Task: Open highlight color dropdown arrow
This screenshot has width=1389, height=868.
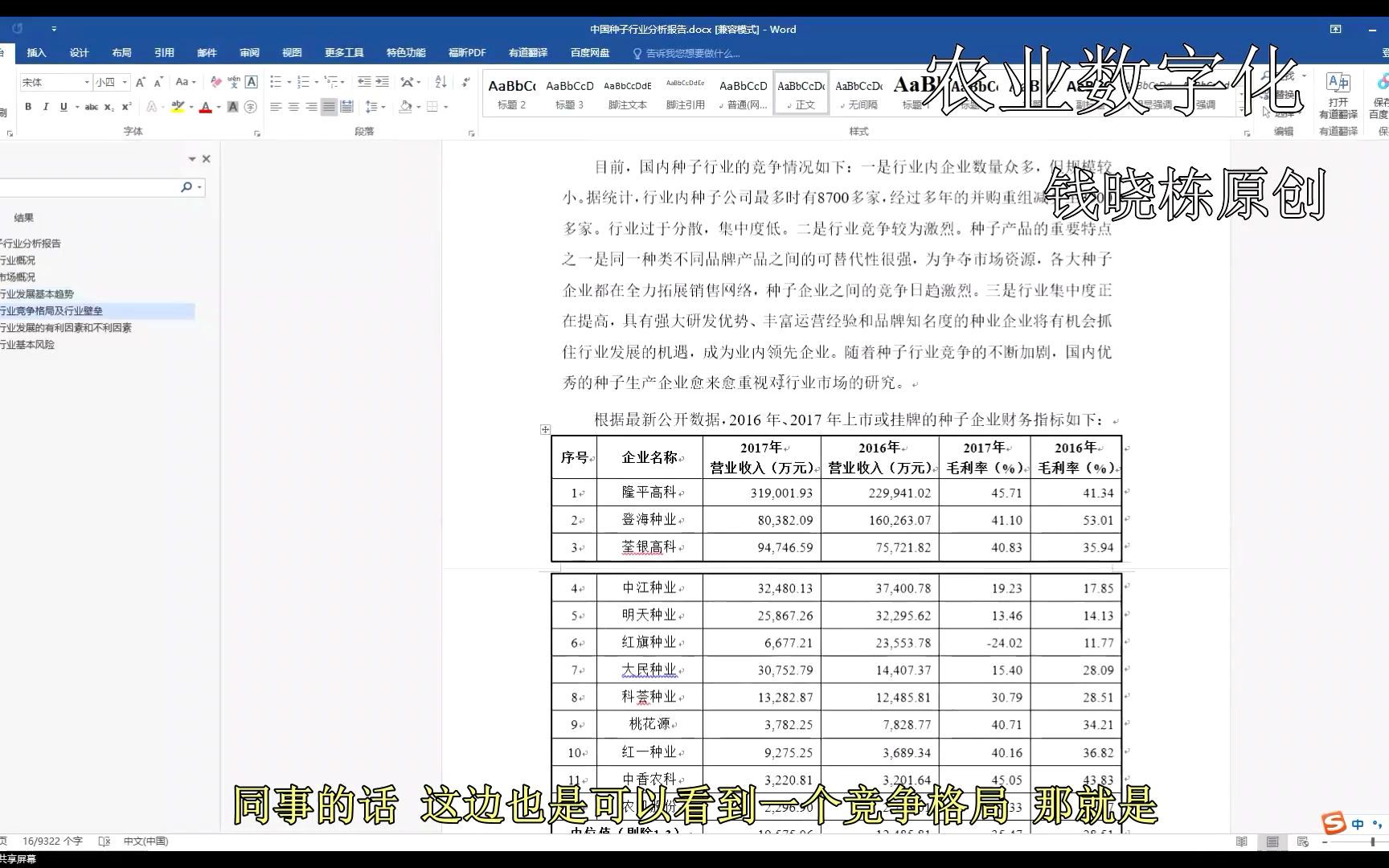Action: 191,107
